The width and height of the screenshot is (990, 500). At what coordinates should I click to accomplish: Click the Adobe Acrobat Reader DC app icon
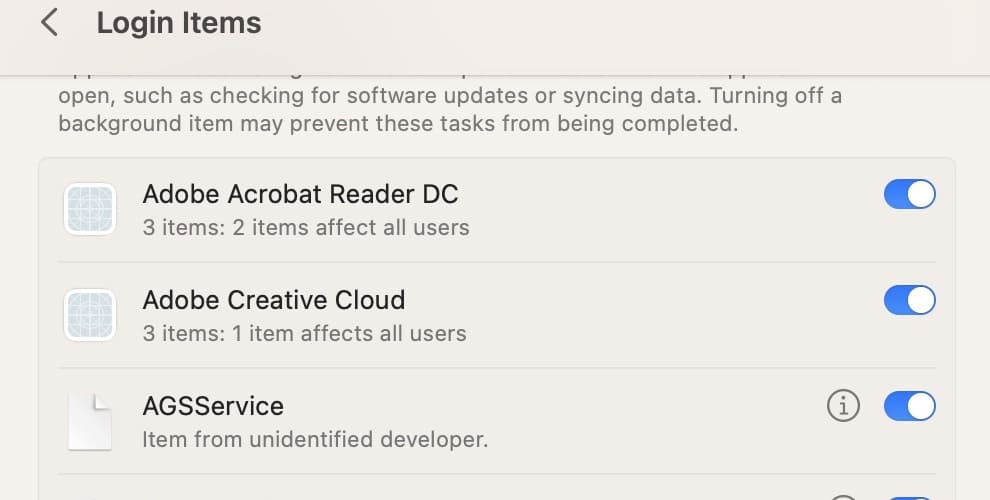[x=90, y=209]
